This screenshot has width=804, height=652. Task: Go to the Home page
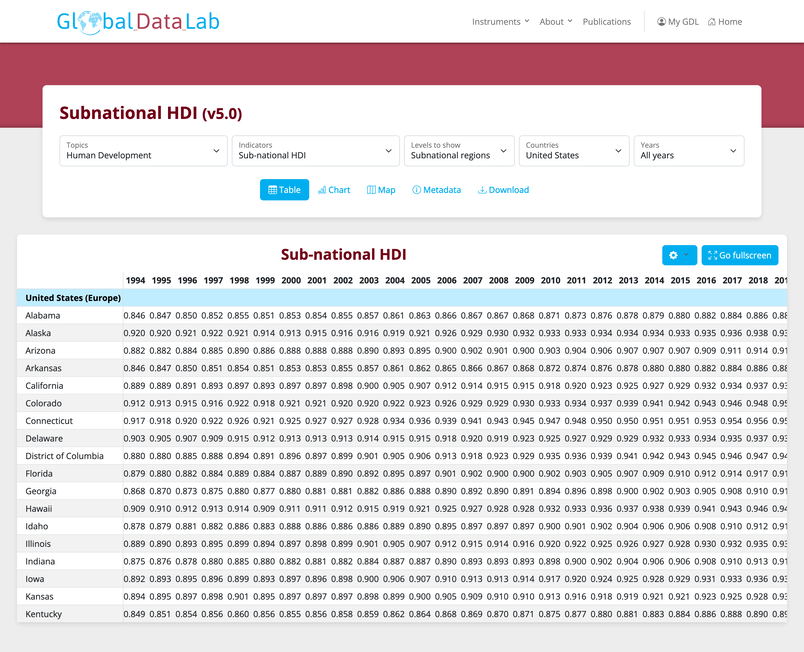pyautogui.click(x=724, y=21)
